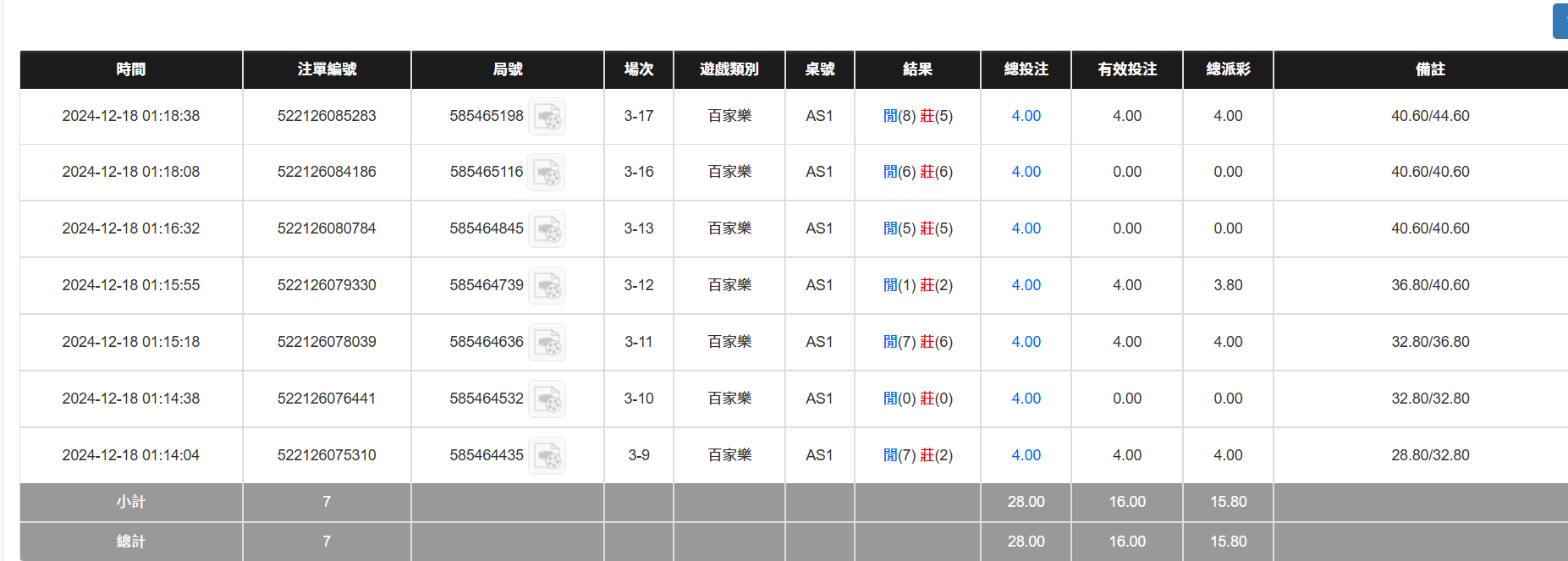Click 4.00 total bet link in 3-10 row
Image resolution: width=1568 pixels, height=561 pixels.
click(x=1026, y=399)
